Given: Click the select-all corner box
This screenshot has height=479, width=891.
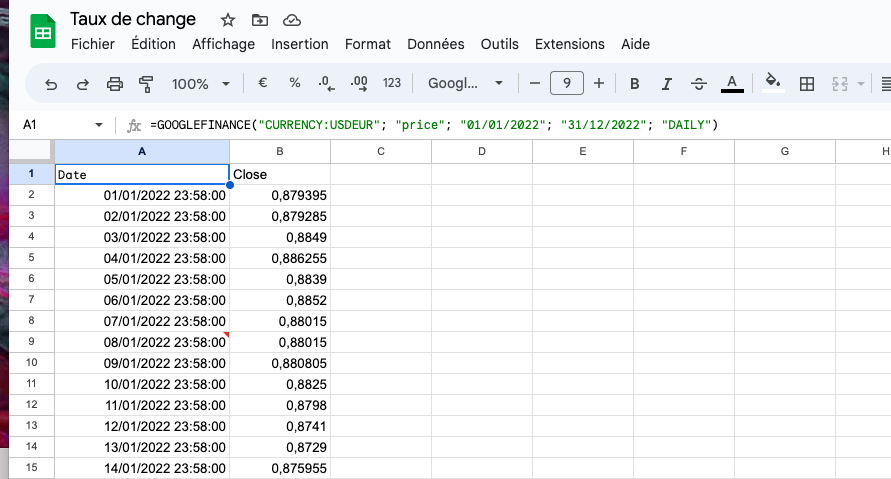Looking at the screenshot, I should click(31, 151).
